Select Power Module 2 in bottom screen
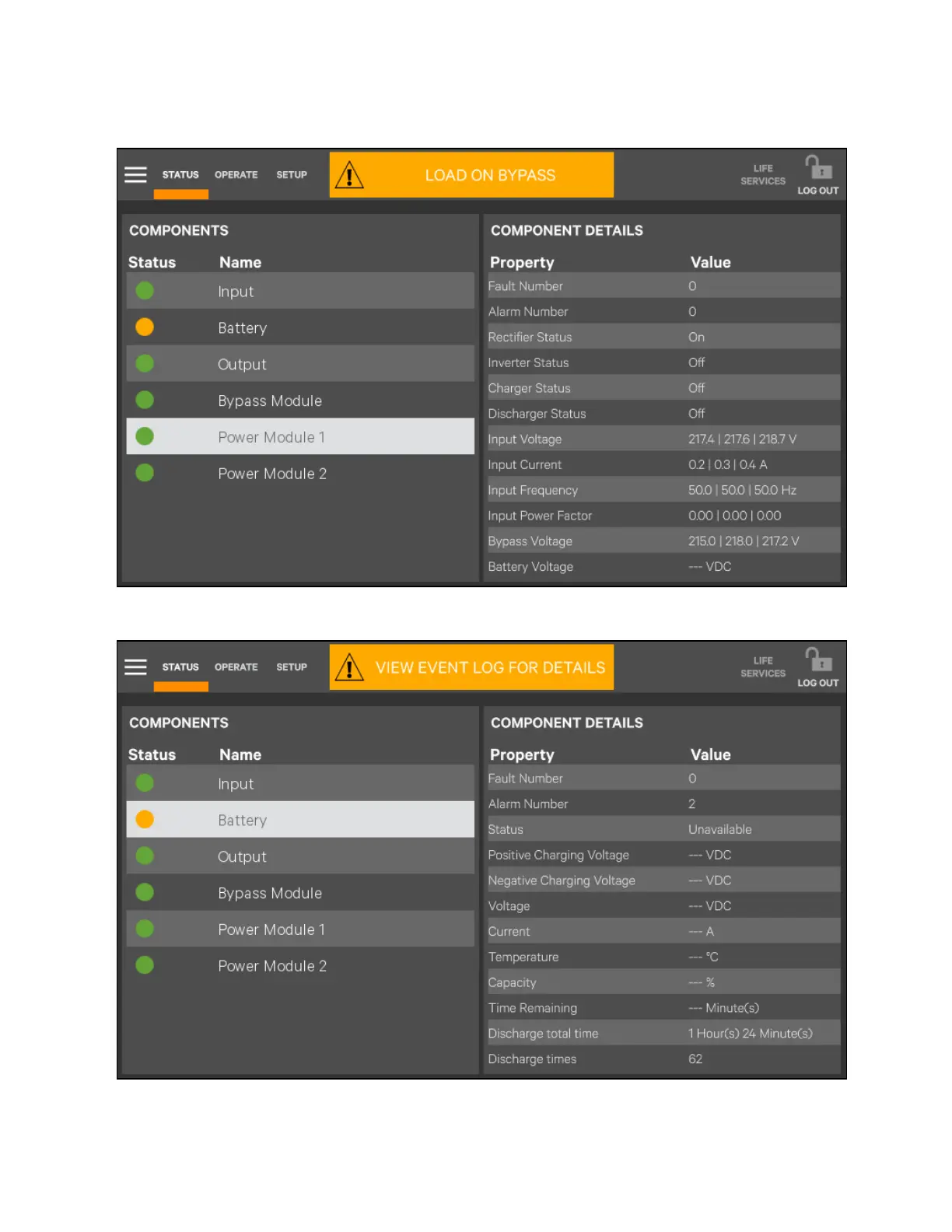952x1232 pixels. coord(300,965)
